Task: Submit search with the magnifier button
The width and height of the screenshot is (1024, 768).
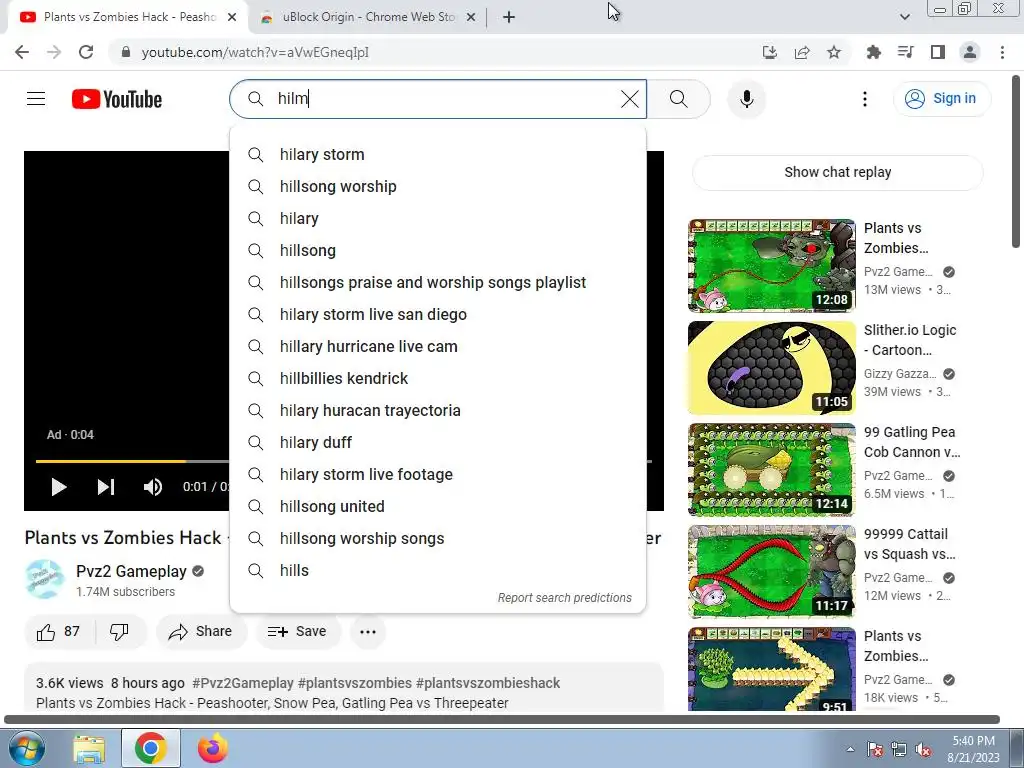Action: click(x=679, y=99)
